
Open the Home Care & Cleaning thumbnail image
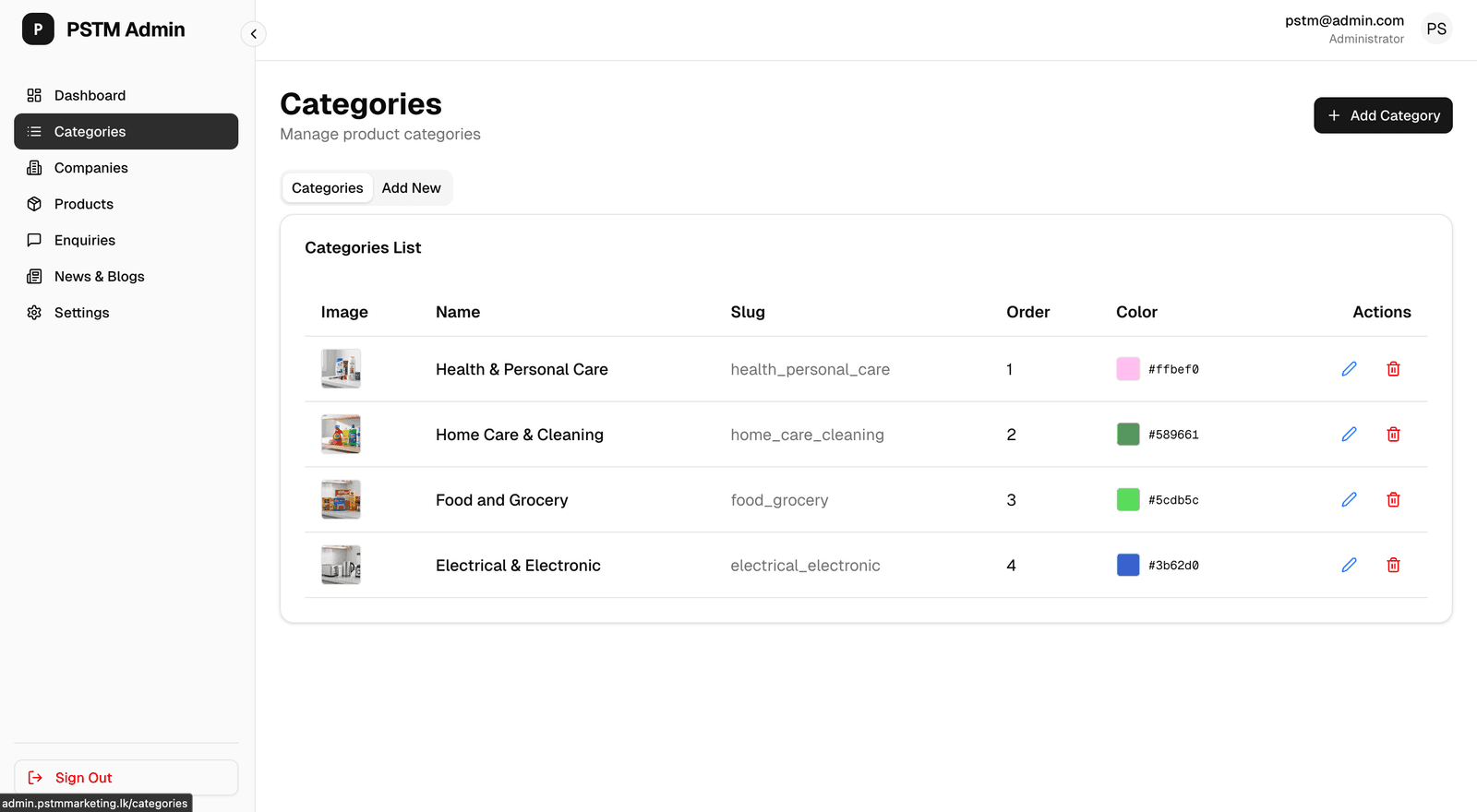[x=341, y=435]
